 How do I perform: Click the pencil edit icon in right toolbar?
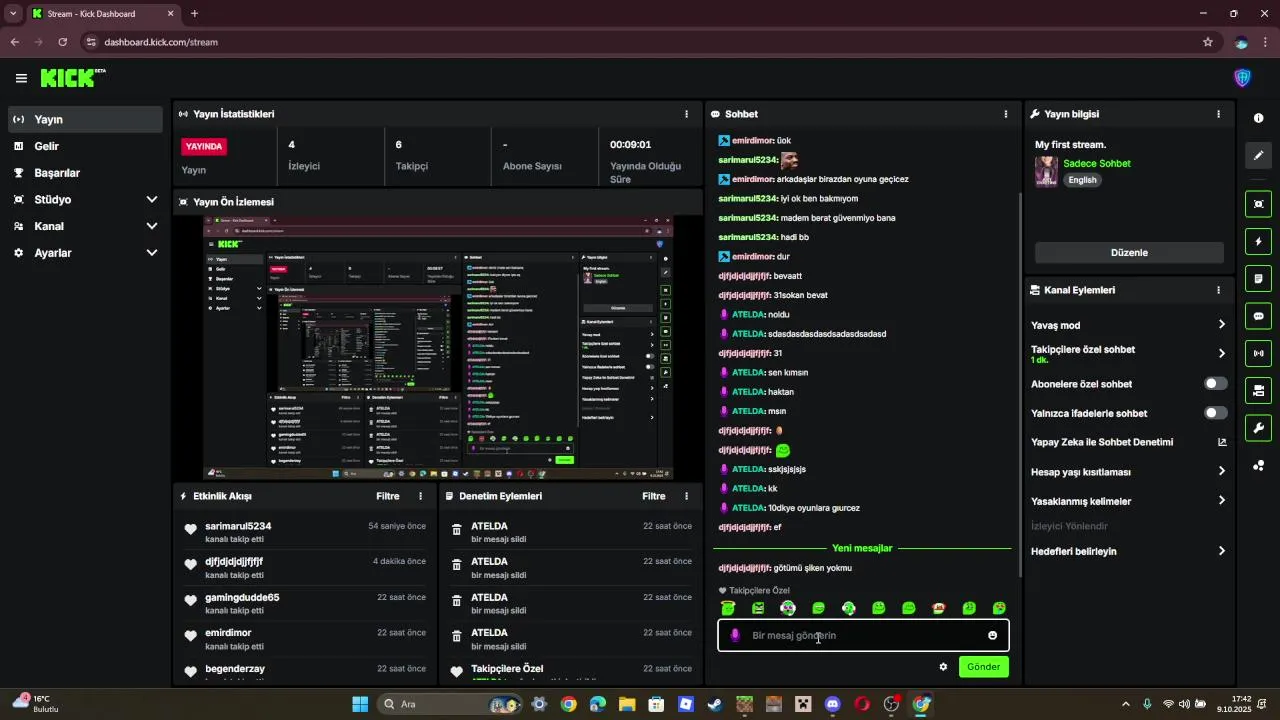[1258, 155]
